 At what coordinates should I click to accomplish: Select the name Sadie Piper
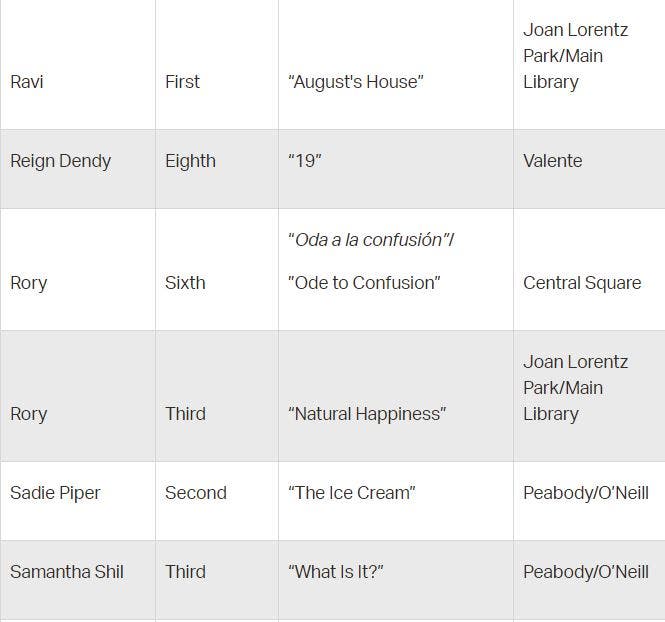coord(58,493)
